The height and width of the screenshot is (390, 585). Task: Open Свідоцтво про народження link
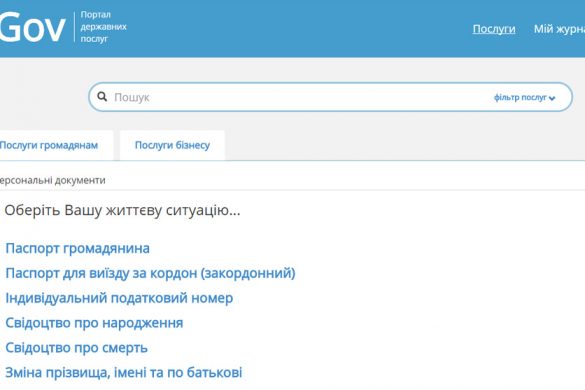[x=94, y=323]
